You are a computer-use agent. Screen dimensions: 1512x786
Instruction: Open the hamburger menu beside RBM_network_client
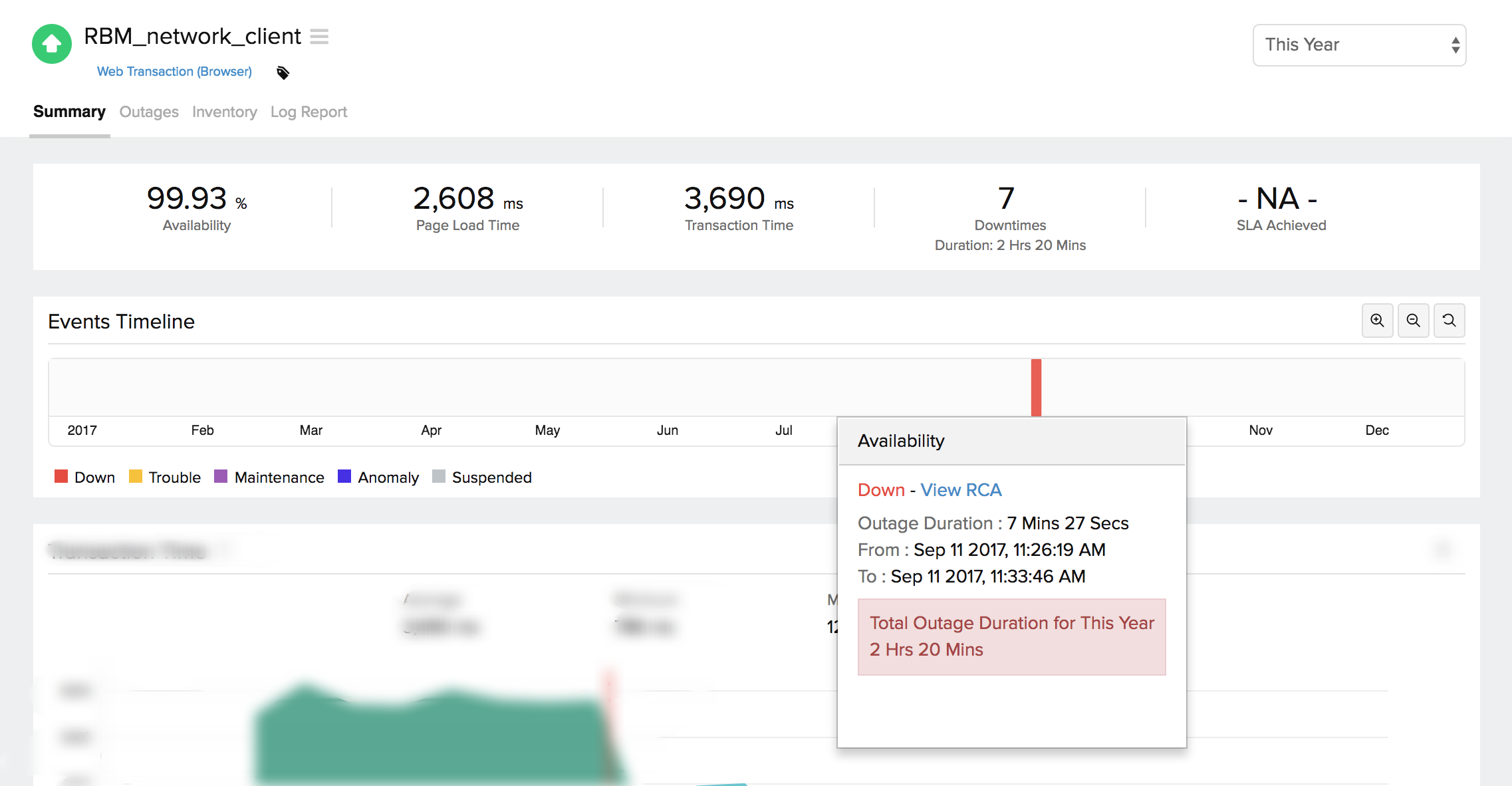click(319, 37)
